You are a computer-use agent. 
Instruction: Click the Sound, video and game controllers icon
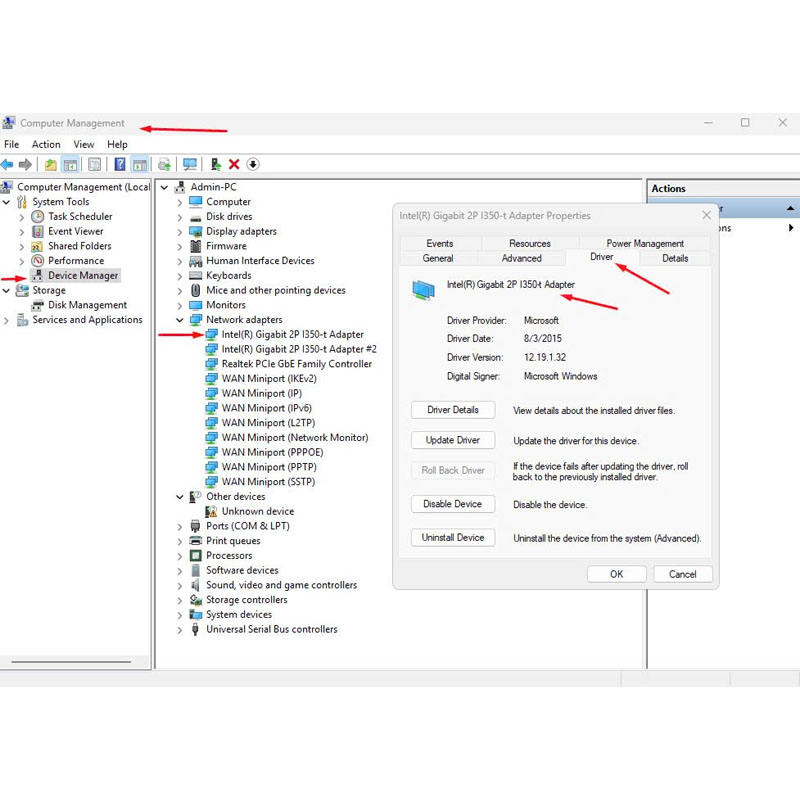tap(195, 585)
